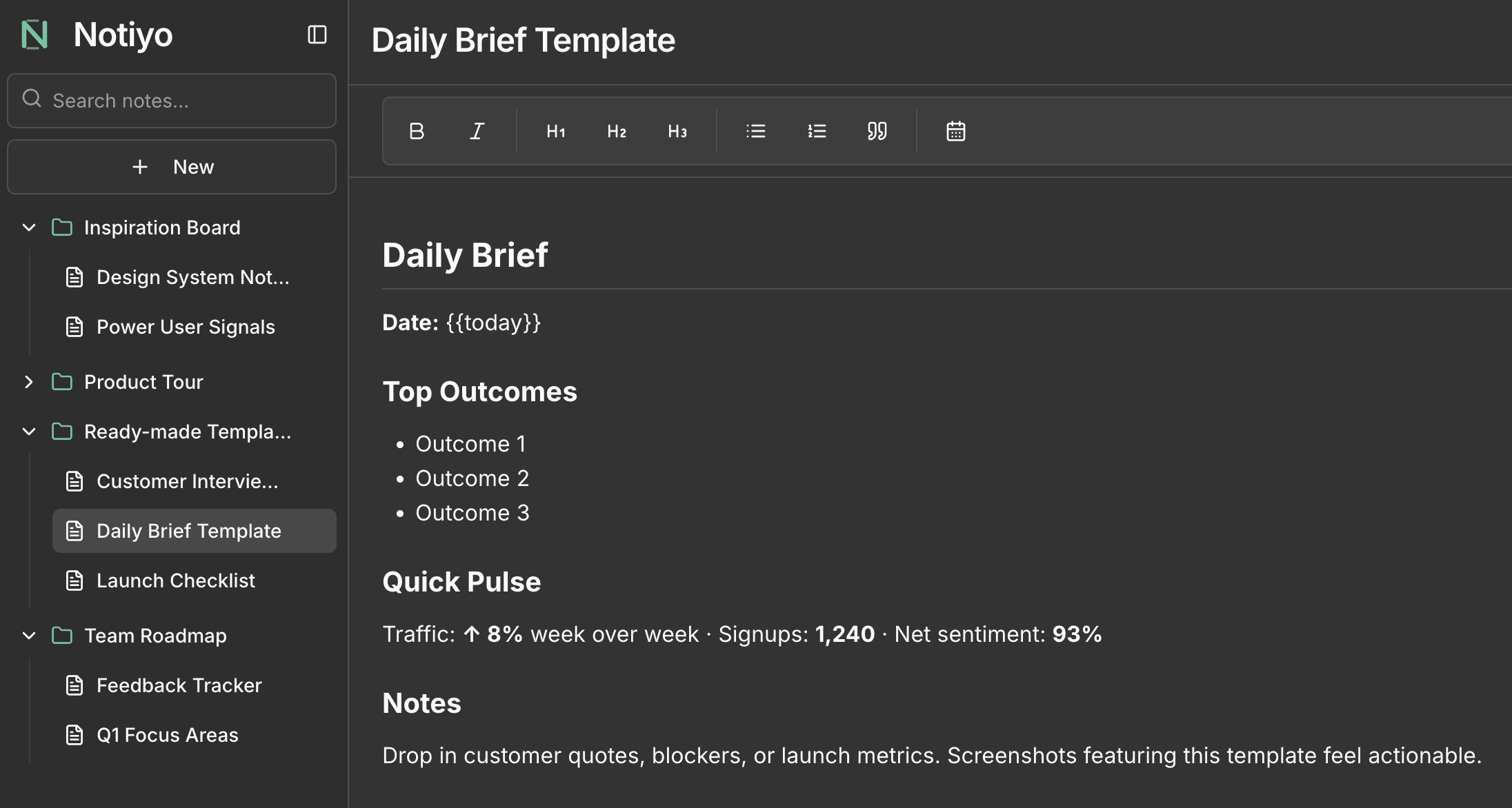Add a block quote
The image size is (1512, 808).
[877, 131]
